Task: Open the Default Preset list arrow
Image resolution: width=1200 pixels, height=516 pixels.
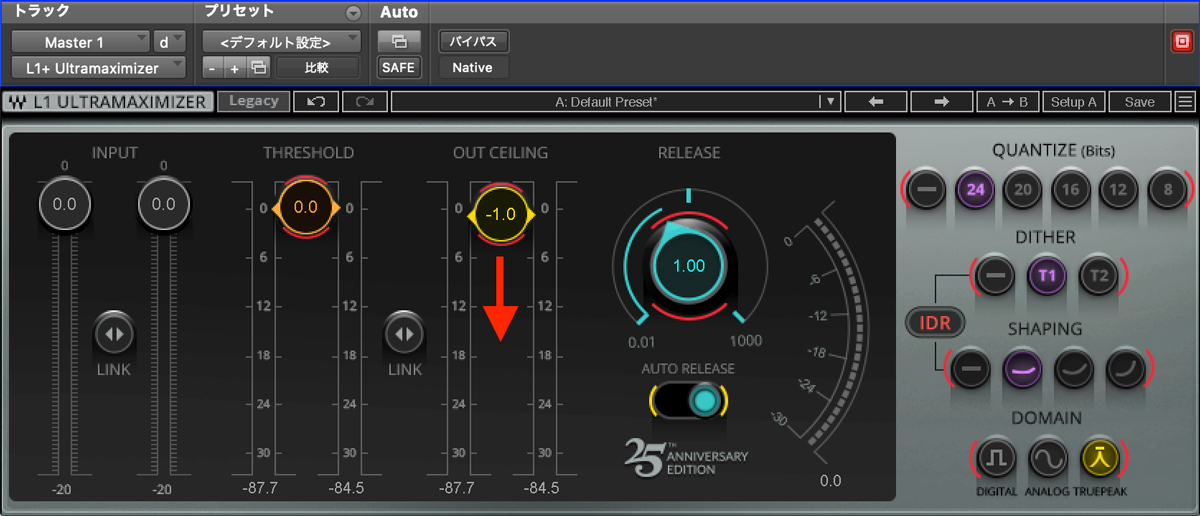Action: tap(829, 101)
